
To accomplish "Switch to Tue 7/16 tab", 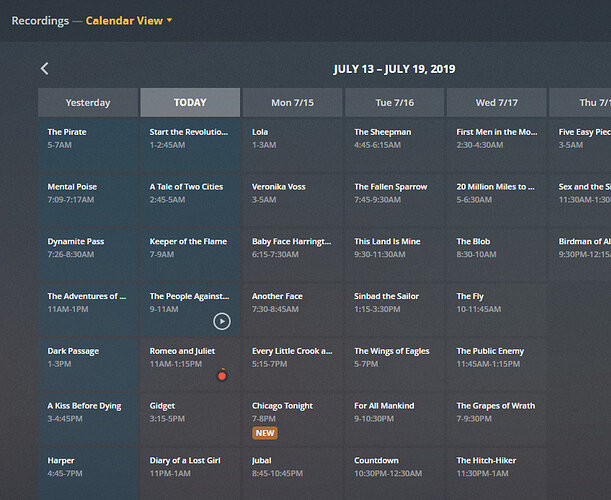I will tap(394, 102).
